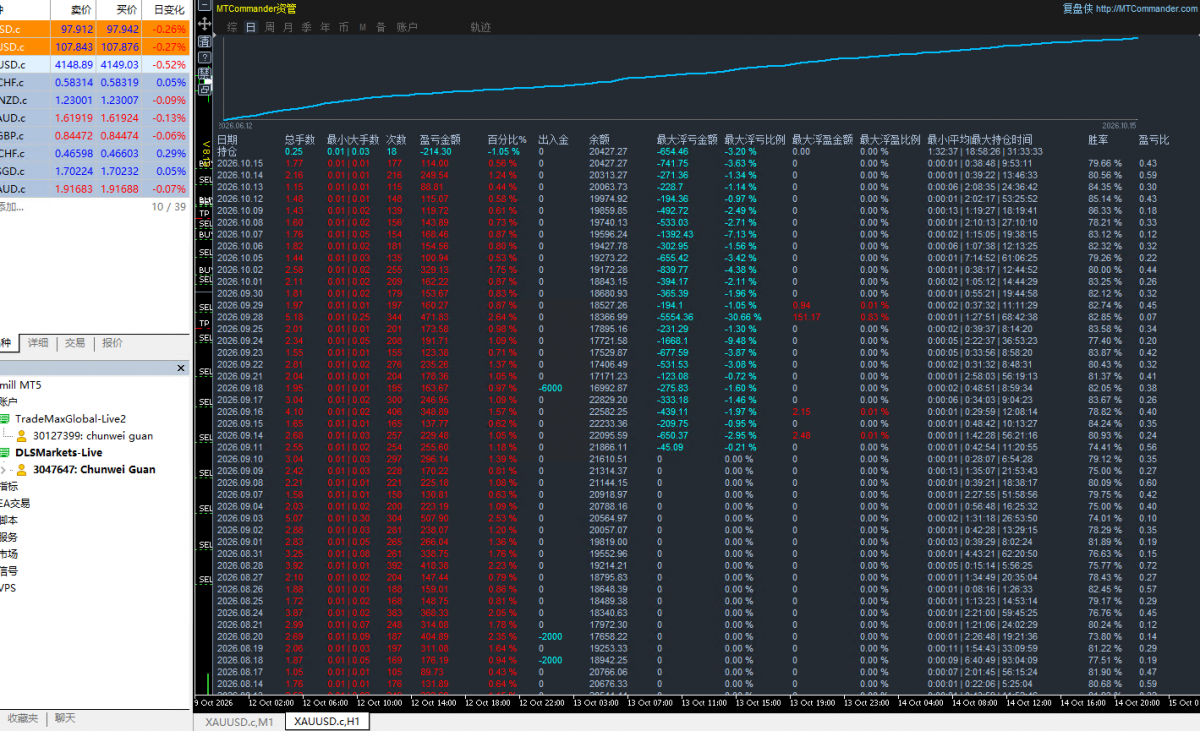Click the 禁 disable icon in the side toolbar
Image resolution: width=1200 pixels, height=731 pixels.
204,73
